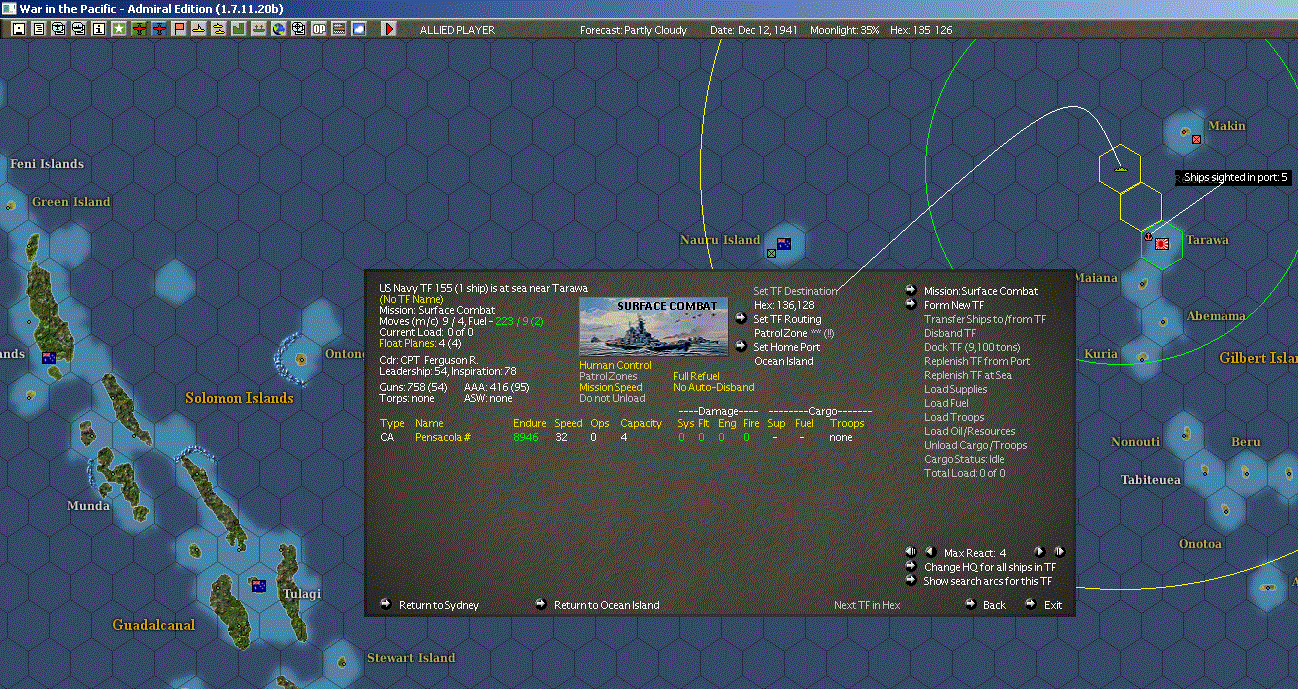Select the Pensacola ship name
This screenshot has height=689, width=1298.
[x=443, y=437]
